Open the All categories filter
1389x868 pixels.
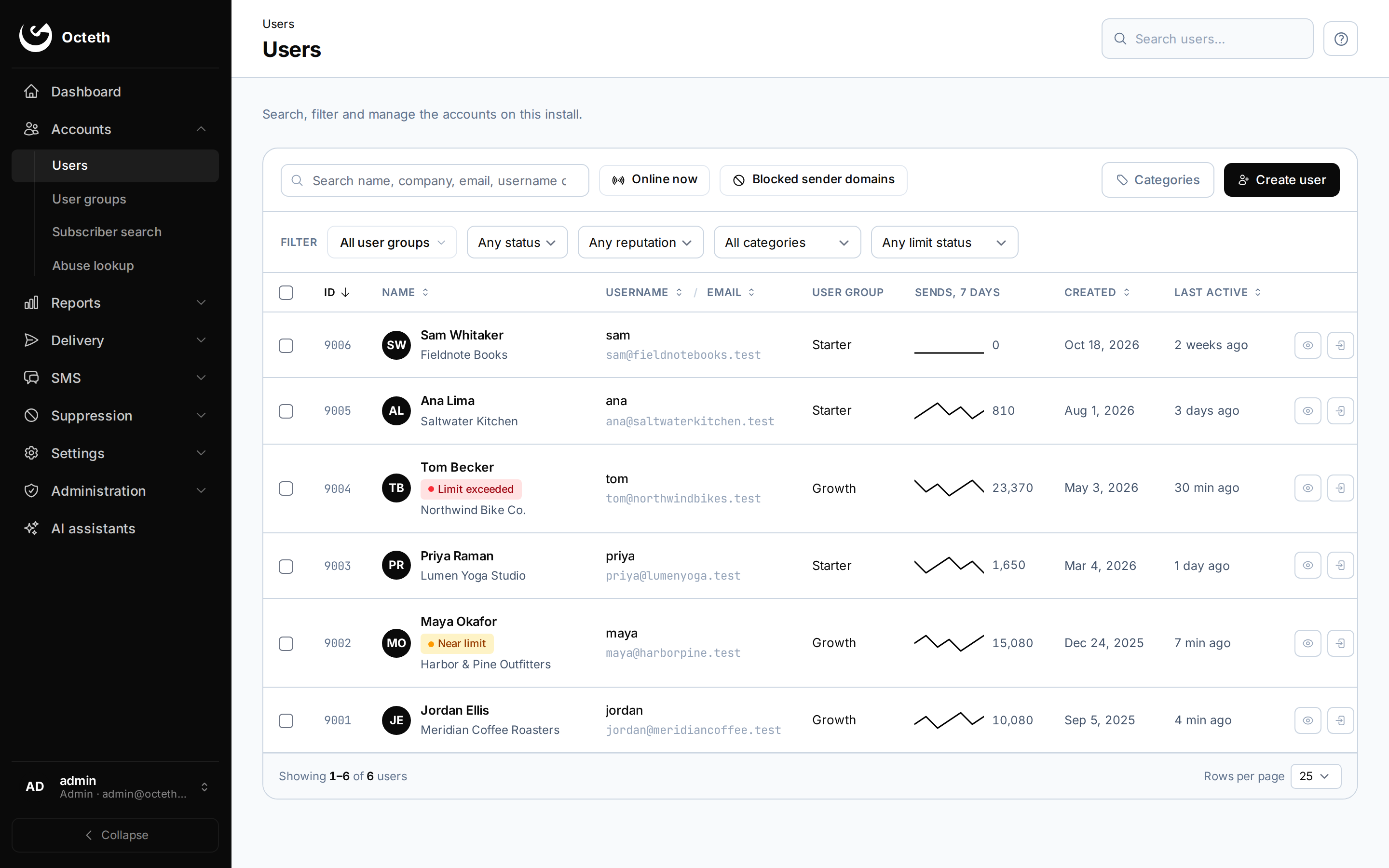click(787, 242)
